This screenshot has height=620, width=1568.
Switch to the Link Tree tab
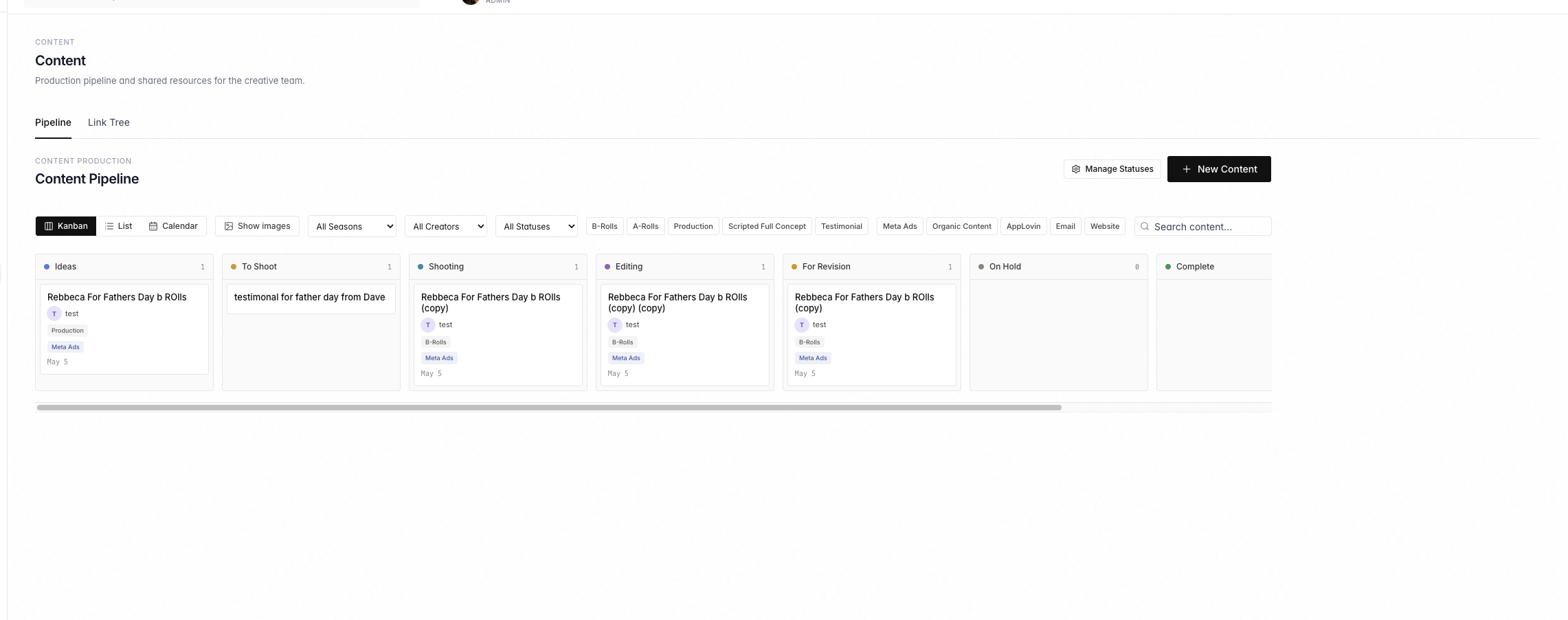click(108, 122)
